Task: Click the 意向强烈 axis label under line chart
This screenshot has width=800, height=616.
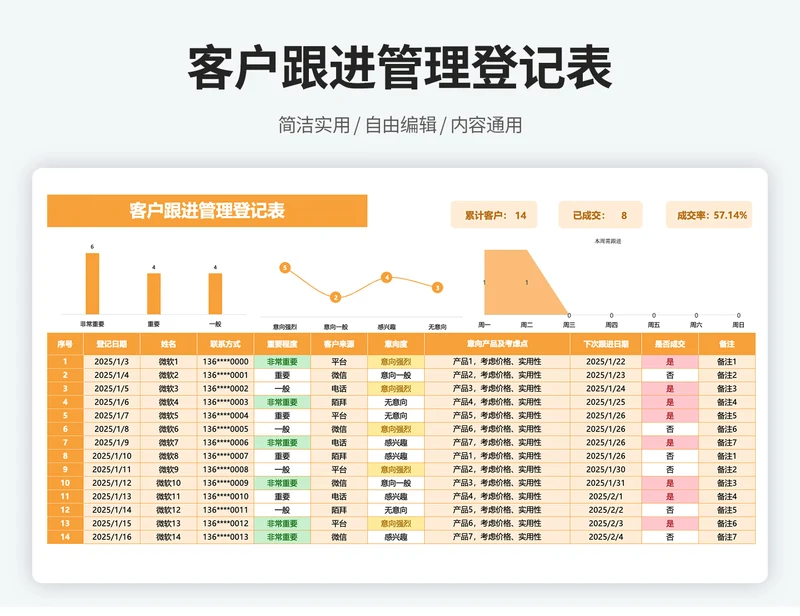Action: click(285, 327)
